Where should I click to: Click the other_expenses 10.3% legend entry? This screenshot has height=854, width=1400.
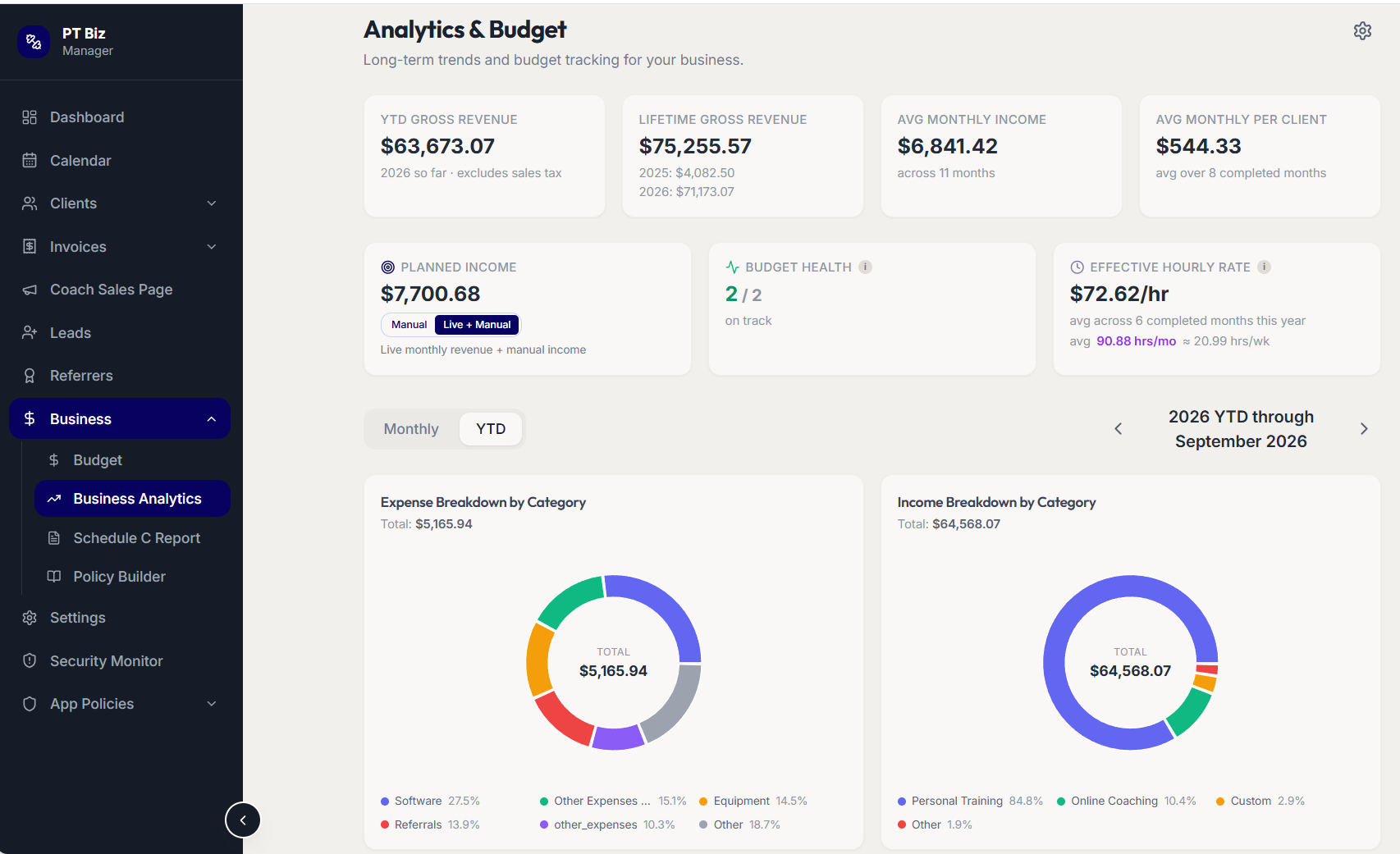coord(607,824)
